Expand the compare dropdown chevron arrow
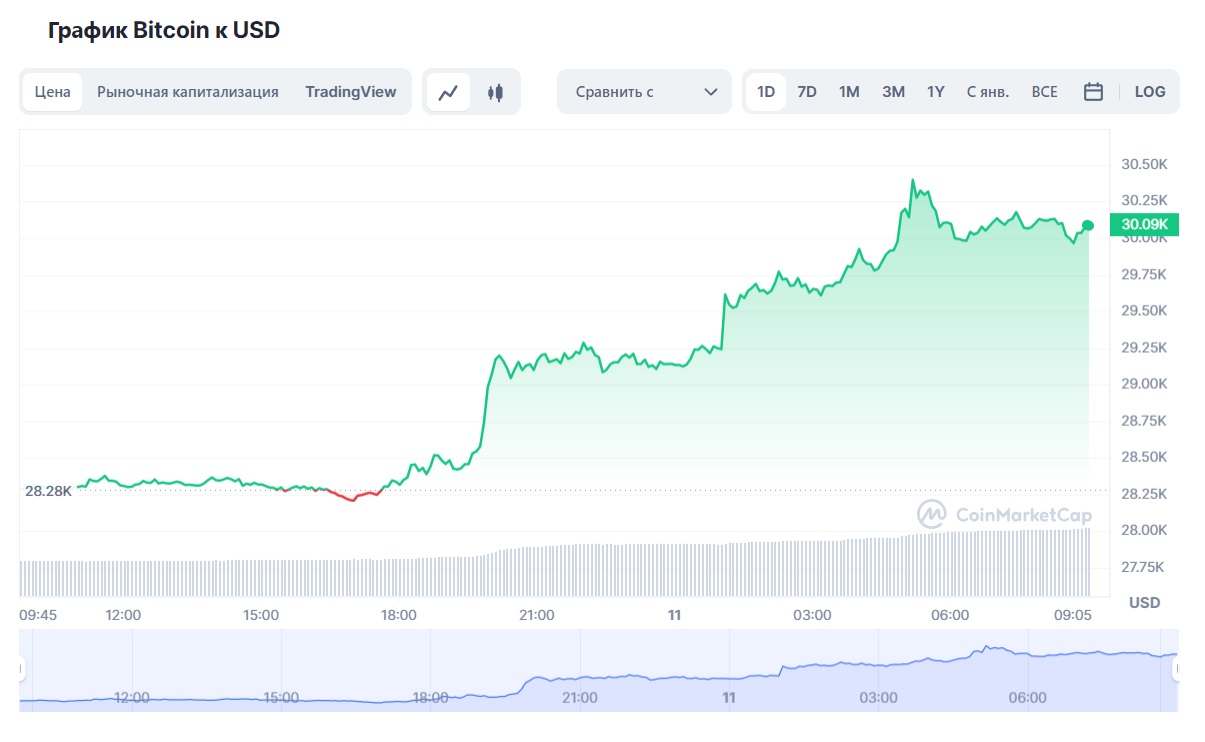Image resolution: width=1205 pixels, height=742 pixels. pos(711,92)
